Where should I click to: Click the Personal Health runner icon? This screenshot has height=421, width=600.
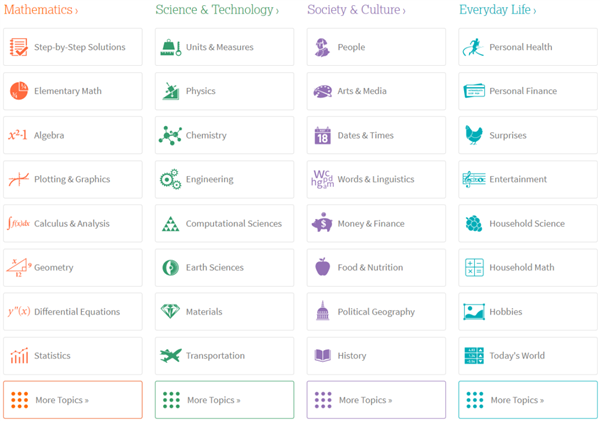pos(474,47)
